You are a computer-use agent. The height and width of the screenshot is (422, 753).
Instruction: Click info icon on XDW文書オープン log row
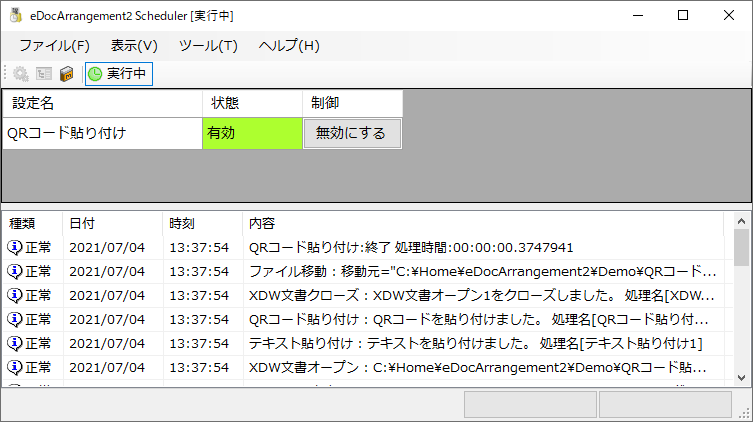point(14,368)
